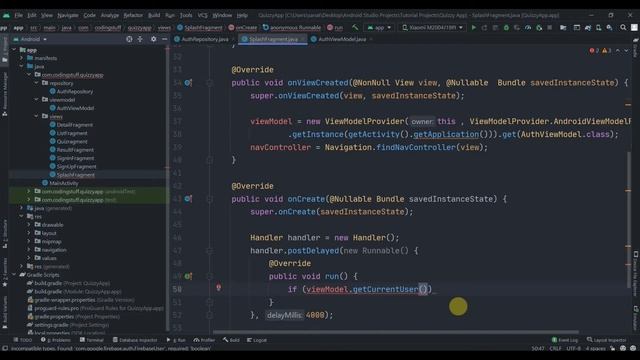Open the Refactor menu
Image resolution: width=640 pixels, height=360 pixels.
pyautogui.click(x=133, y=16)
